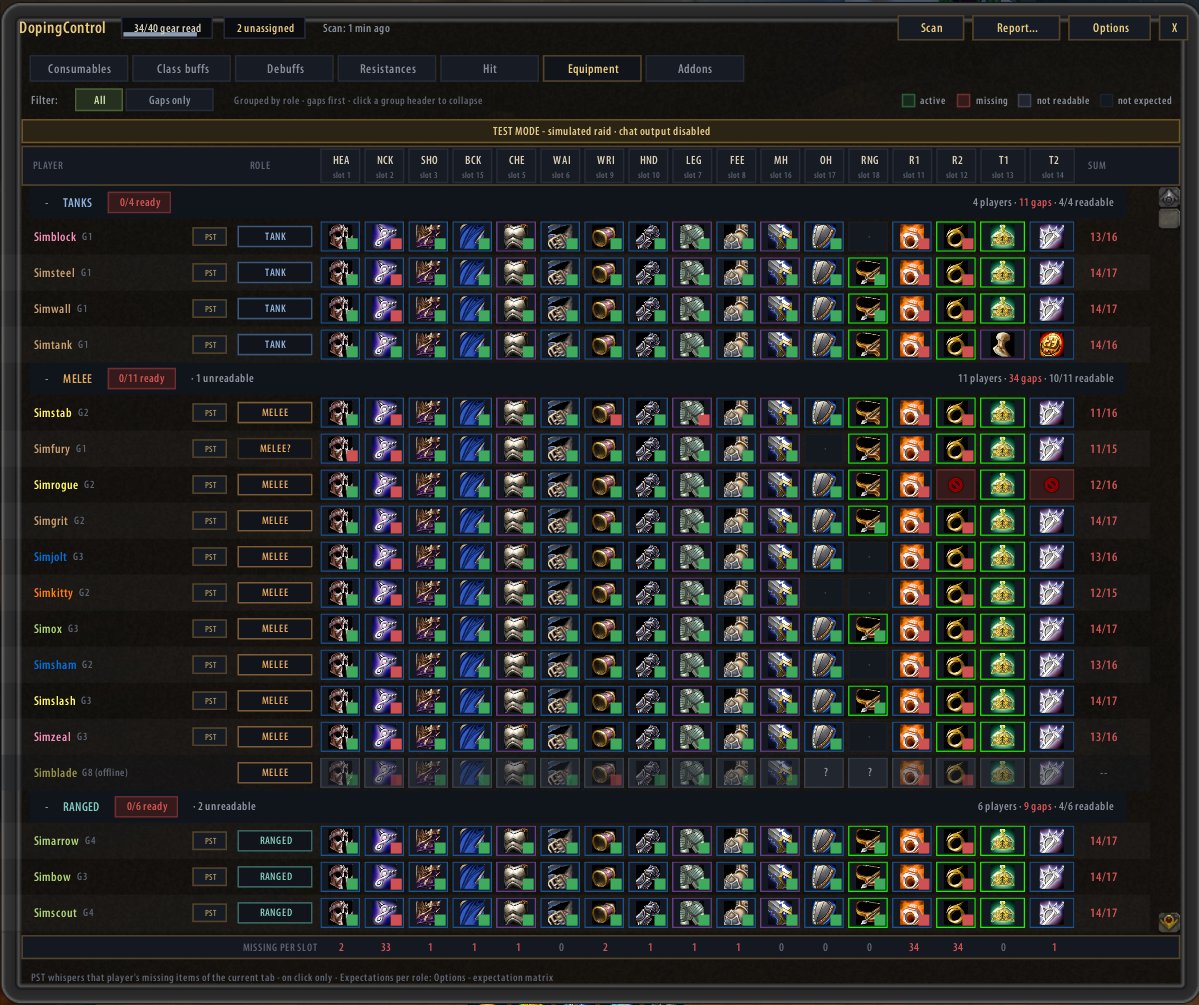
Task: Click the Scan button
Action: pos(931,28)
